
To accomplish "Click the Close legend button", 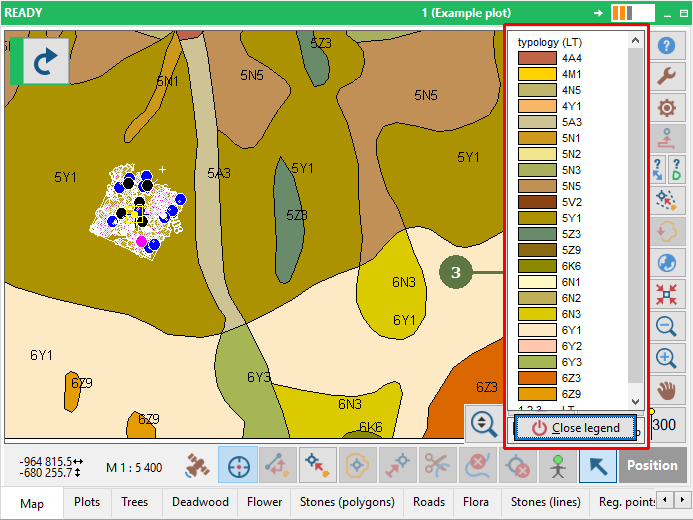I will coord(575,428).
